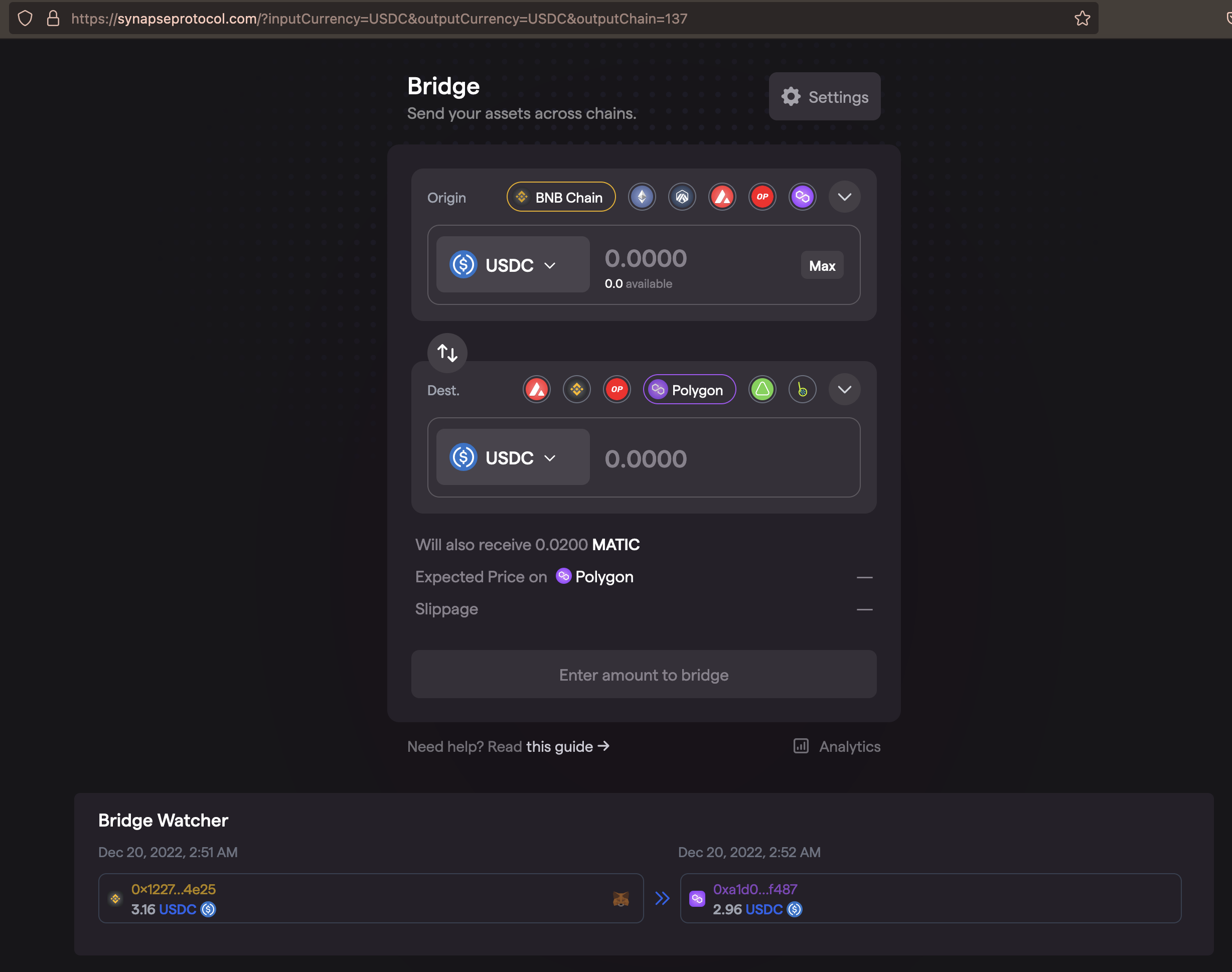
Task: Expand the full destination chain list
Action: 844,389
